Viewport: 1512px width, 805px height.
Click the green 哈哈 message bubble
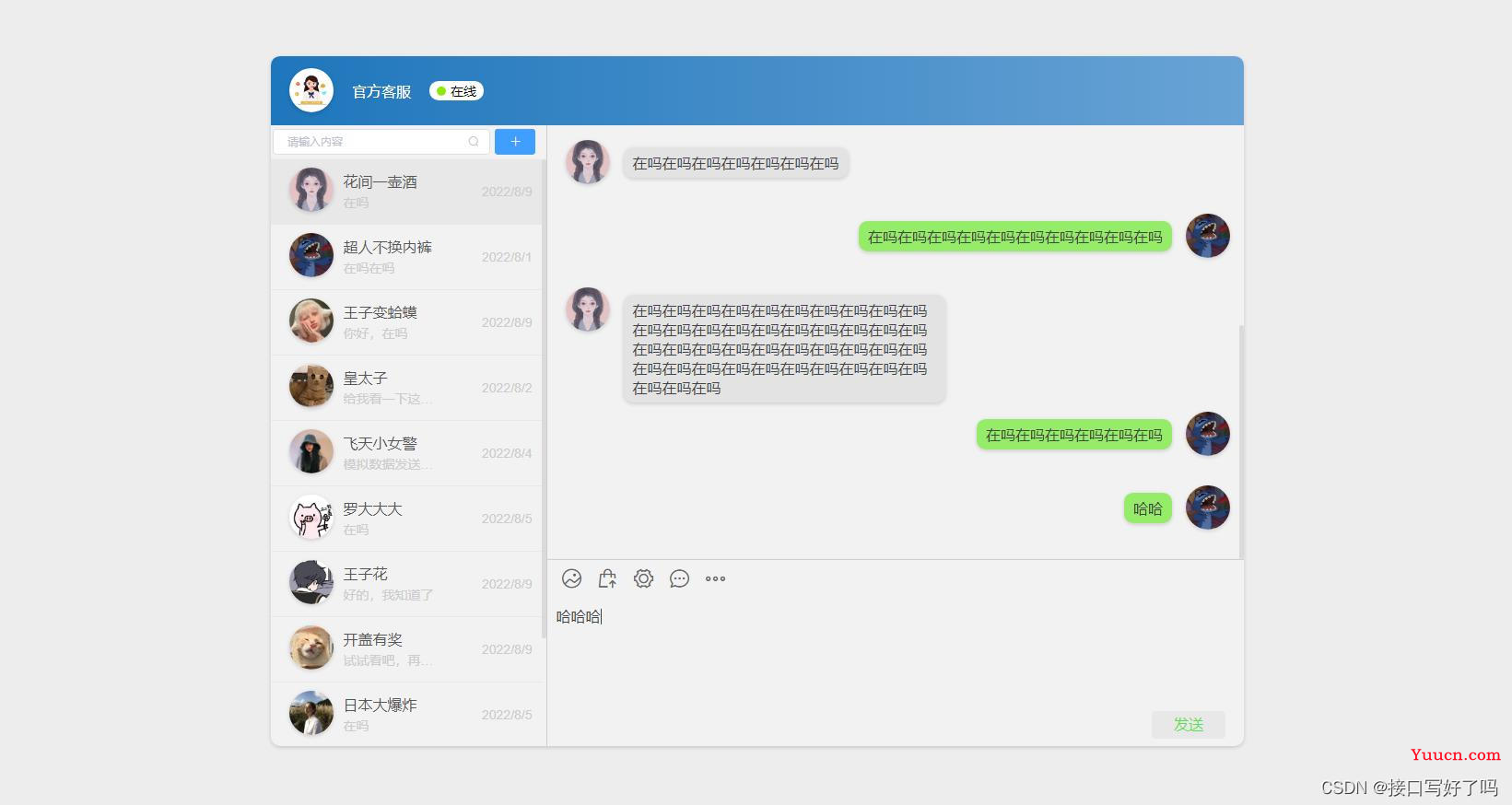(1148, 508)
